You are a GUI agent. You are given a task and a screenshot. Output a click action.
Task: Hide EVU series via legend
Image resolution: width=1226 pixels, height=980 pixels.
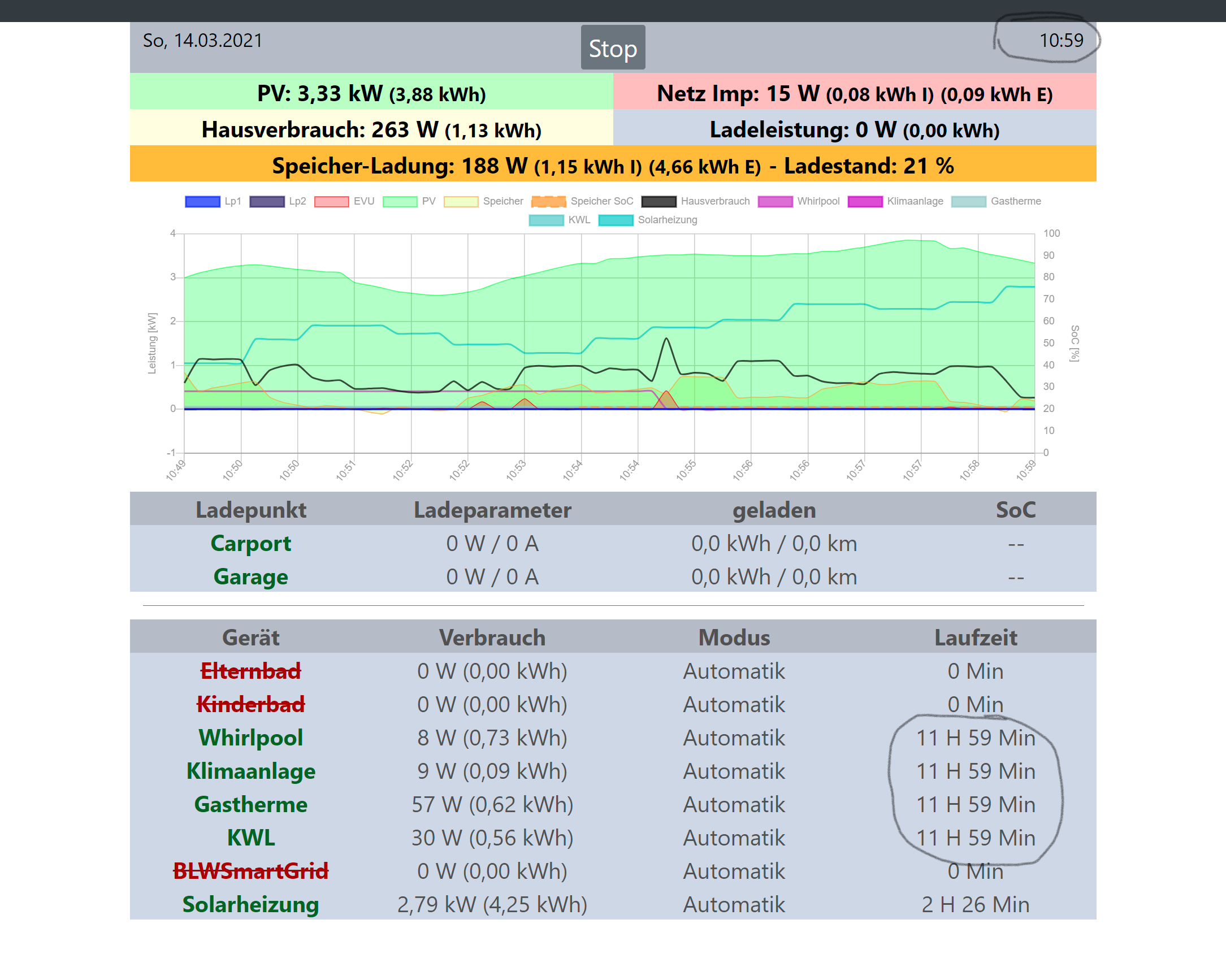(332, 201)
